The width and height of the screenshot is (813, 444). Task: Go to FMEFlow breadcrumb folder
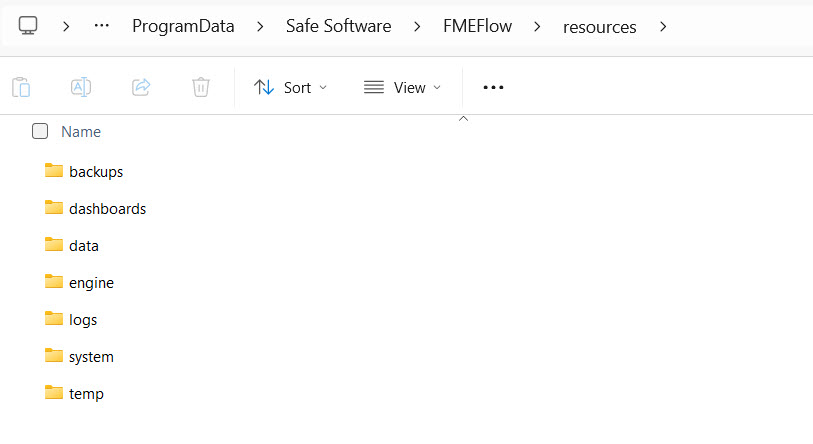(478, 27)
